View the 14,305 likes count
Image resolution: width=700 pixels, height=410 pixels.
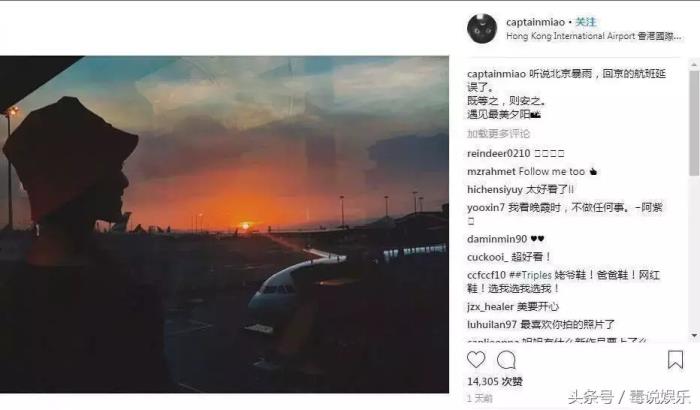pyautogui.click(x=495, y=381)
